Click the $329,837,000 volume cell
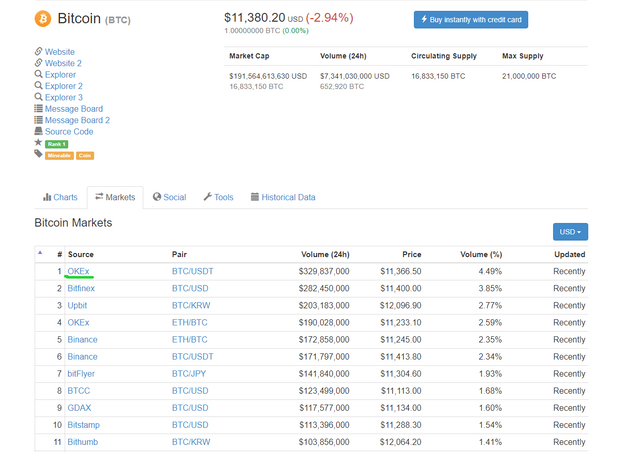 [x=324, y=272]
